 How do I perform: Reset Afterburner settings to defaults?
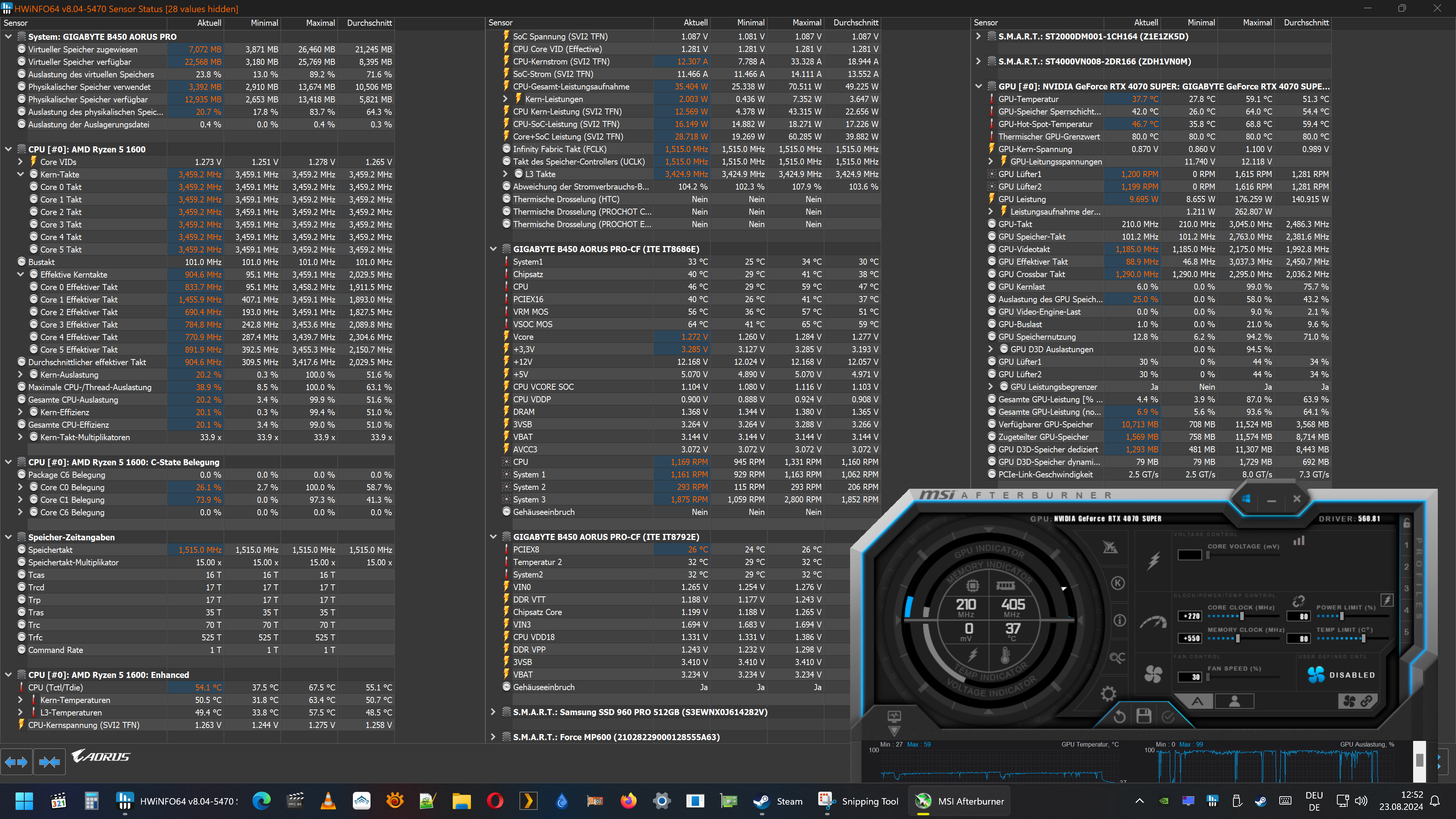(1119, 717)
